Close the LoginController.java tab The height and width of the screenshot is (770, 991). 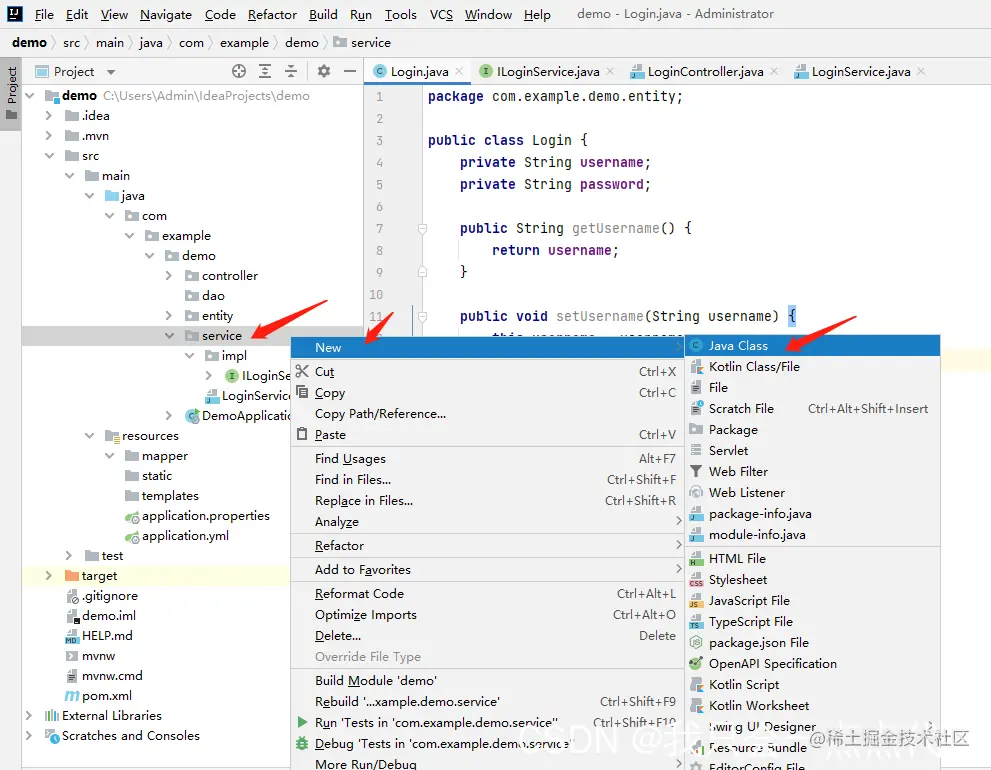(774, 71)
